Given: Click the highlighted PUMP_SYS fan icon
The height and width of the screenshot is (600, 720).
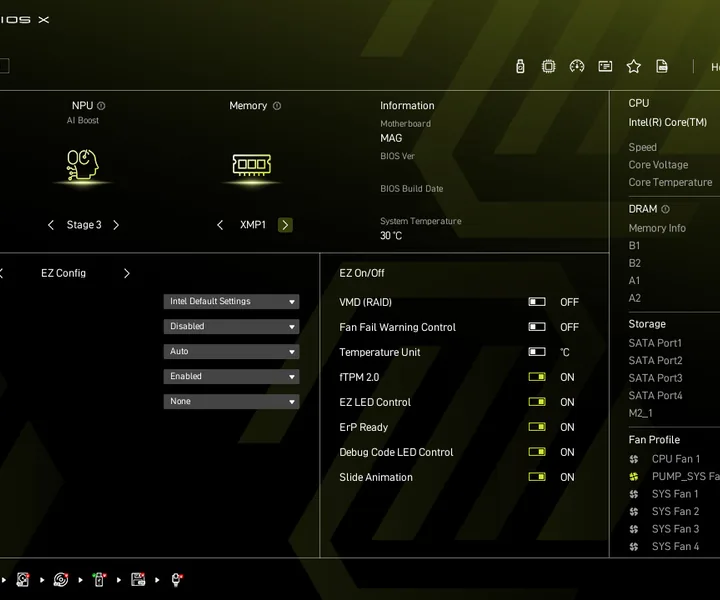Looking at the screenshot, I should pyautogui.click(x=634, y=477).
